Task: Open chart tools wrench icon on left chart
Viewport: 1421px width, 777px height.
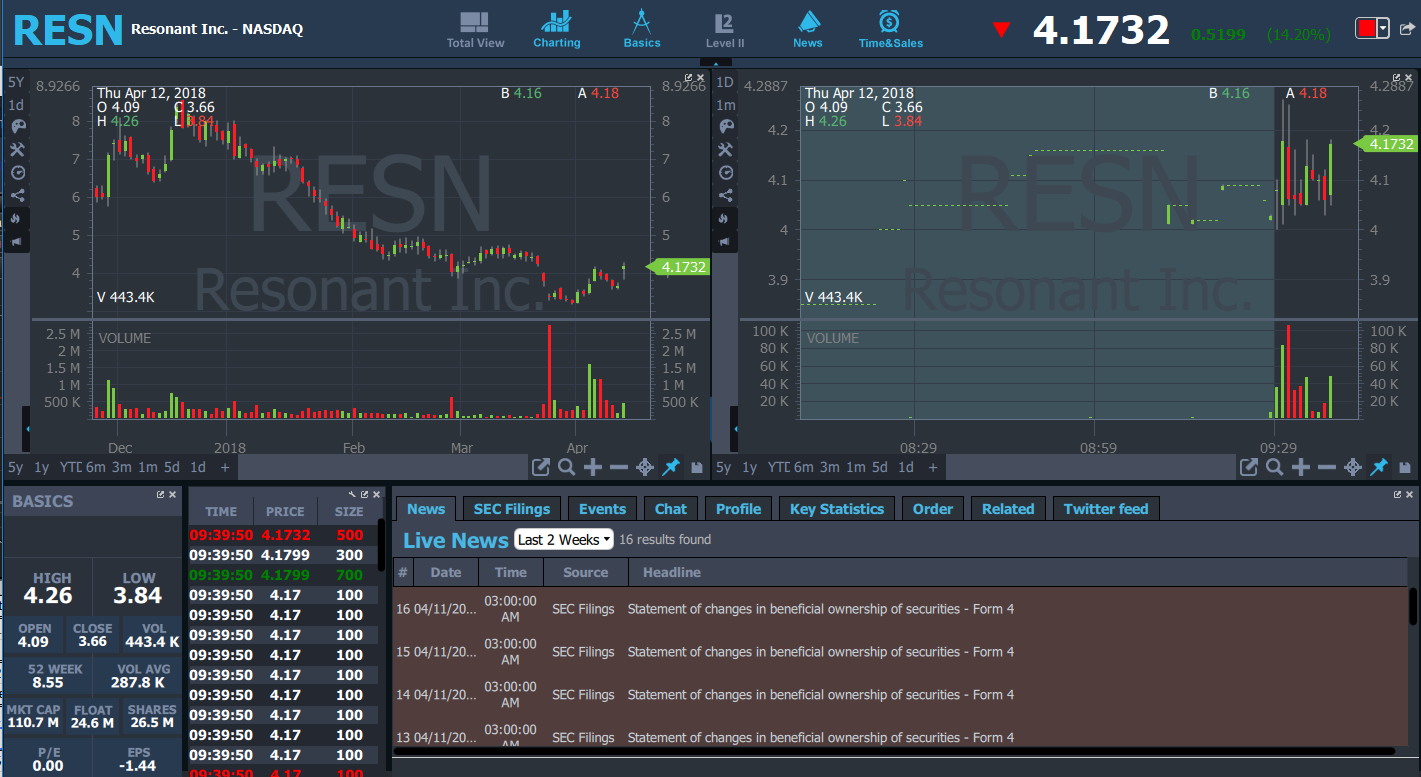Action: pyautogui.click(x=17, y=149)
